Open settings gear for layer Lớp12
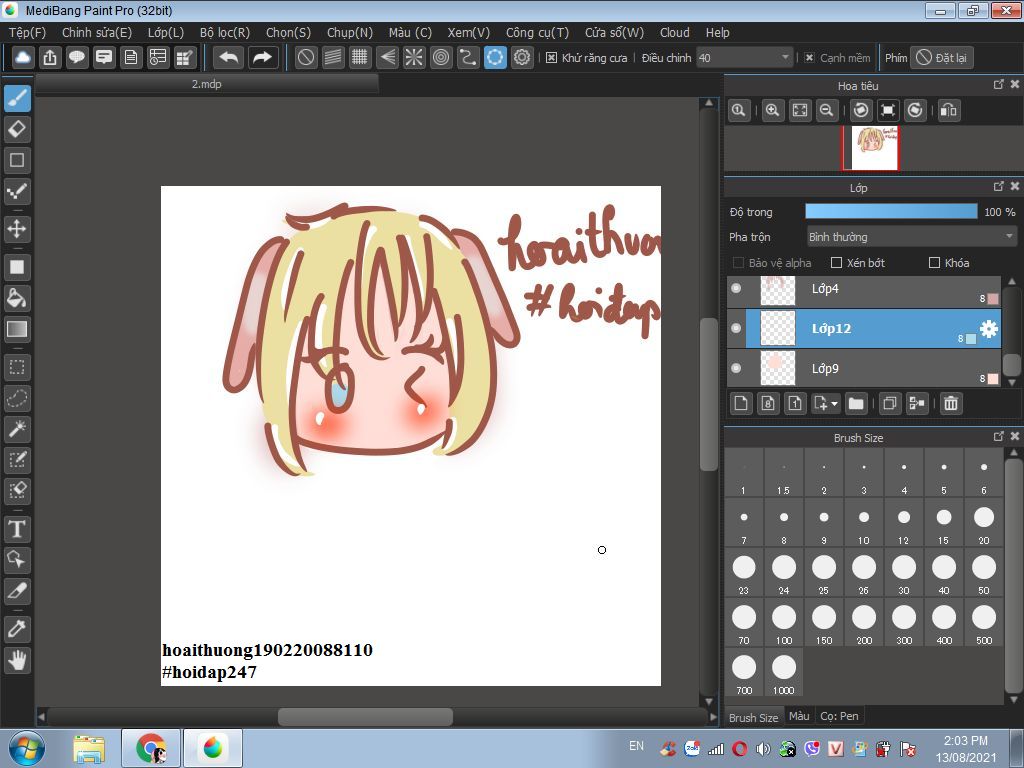The width and height of the screenshot is (1024, 768). click(x=988, y=329)
